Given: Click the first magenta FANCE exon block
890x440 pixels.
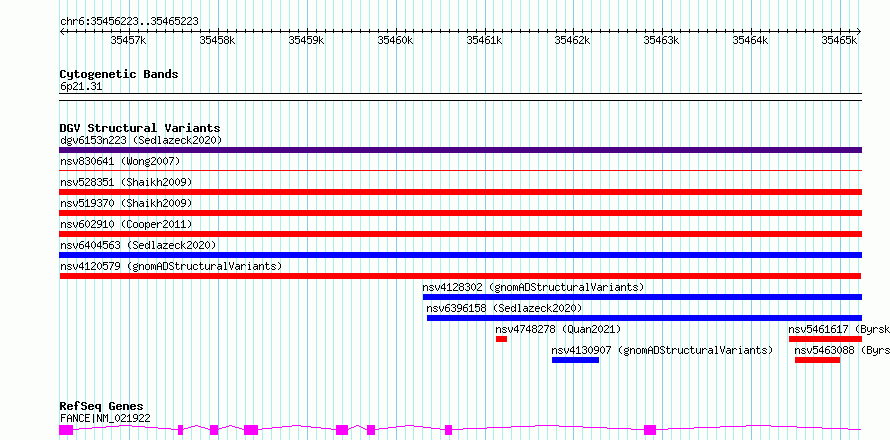Looking at the screenshot, I should coord(66,430).
